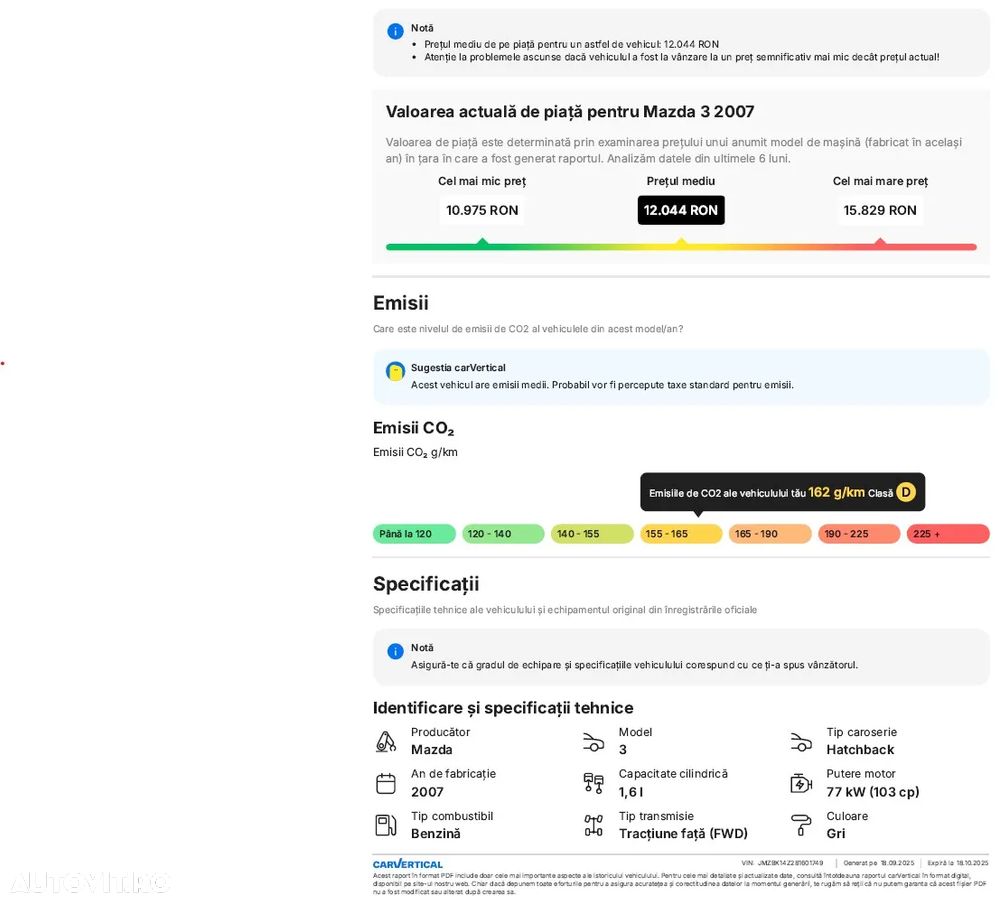1000x903 pixels.
Task: Click the car icon next to Model
Action: coord(594,742)
